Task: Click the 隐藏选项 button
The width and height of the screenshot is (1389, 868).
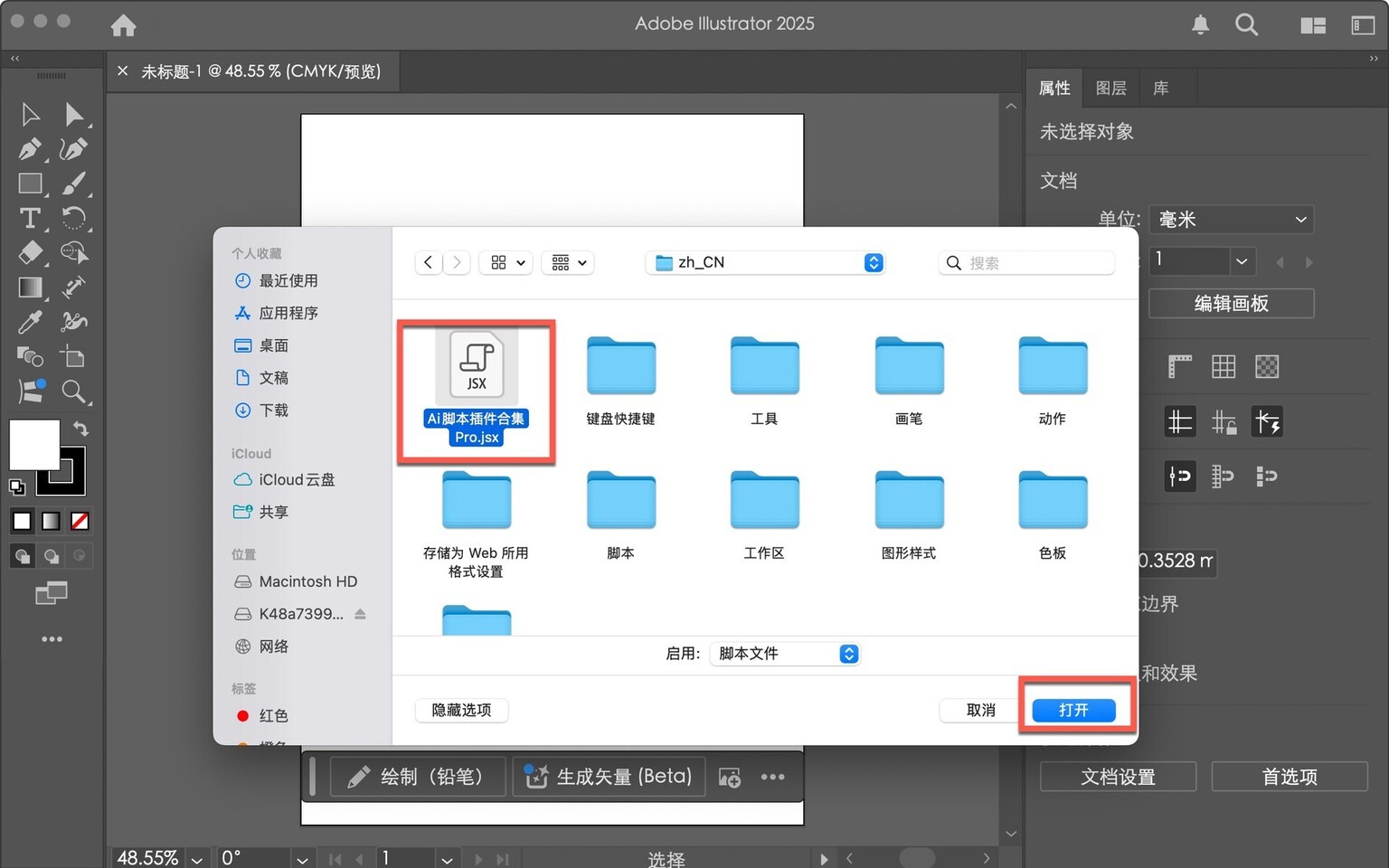Action: tap(461, 710)
